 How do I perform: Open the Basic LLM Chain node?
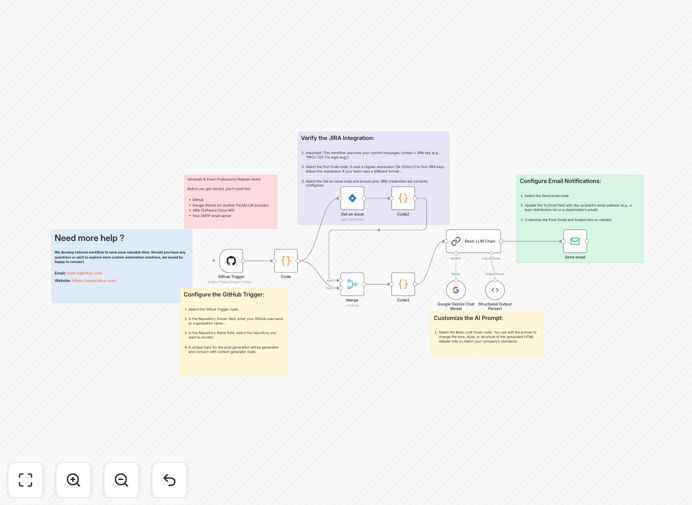[x=474, y=241]
